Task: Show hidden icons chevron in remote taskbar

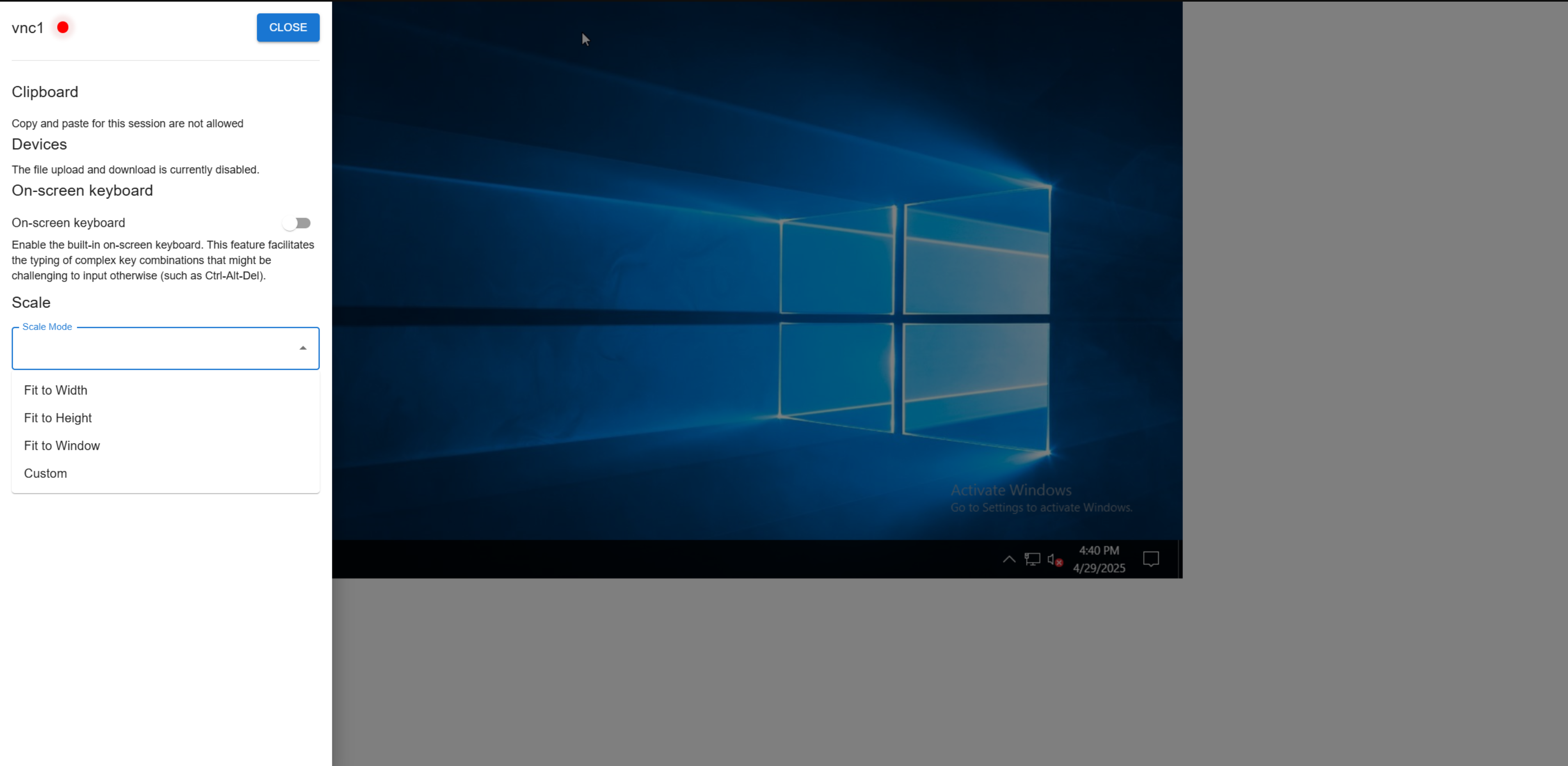Action: 1009,559
